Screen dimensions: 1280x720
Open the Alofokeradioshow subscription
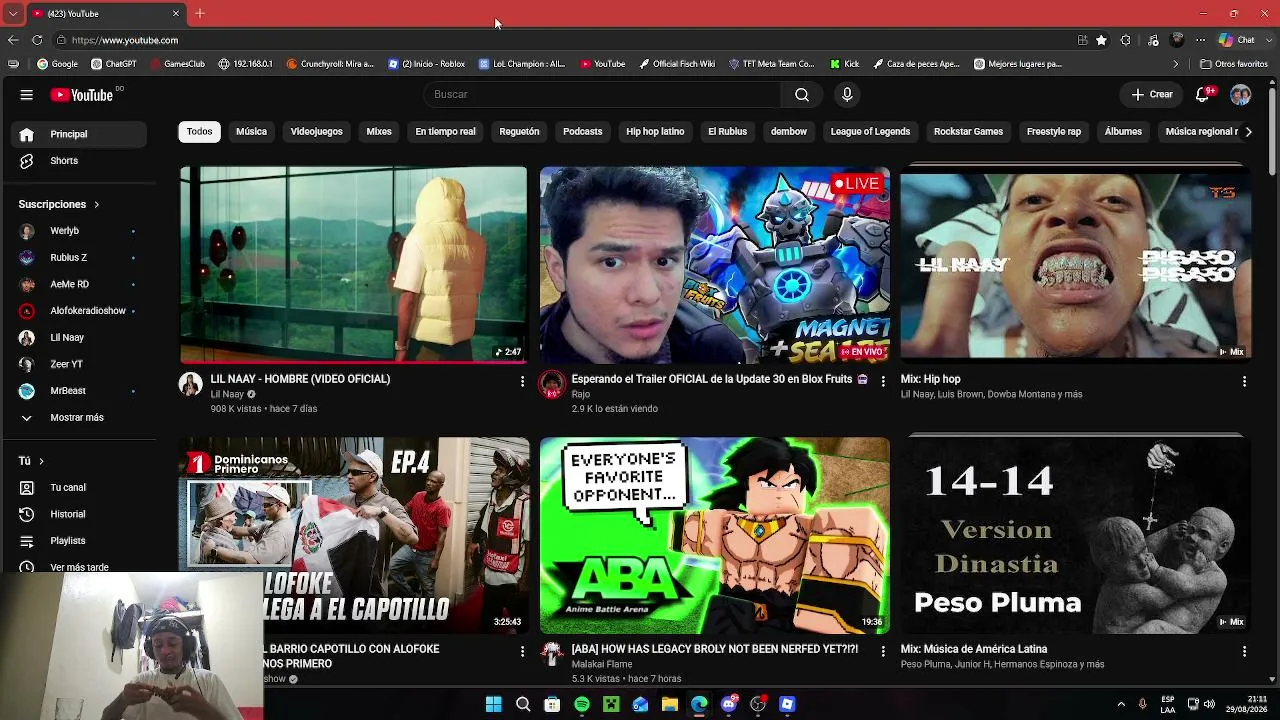pyautogui.click(x=77, y=311)
